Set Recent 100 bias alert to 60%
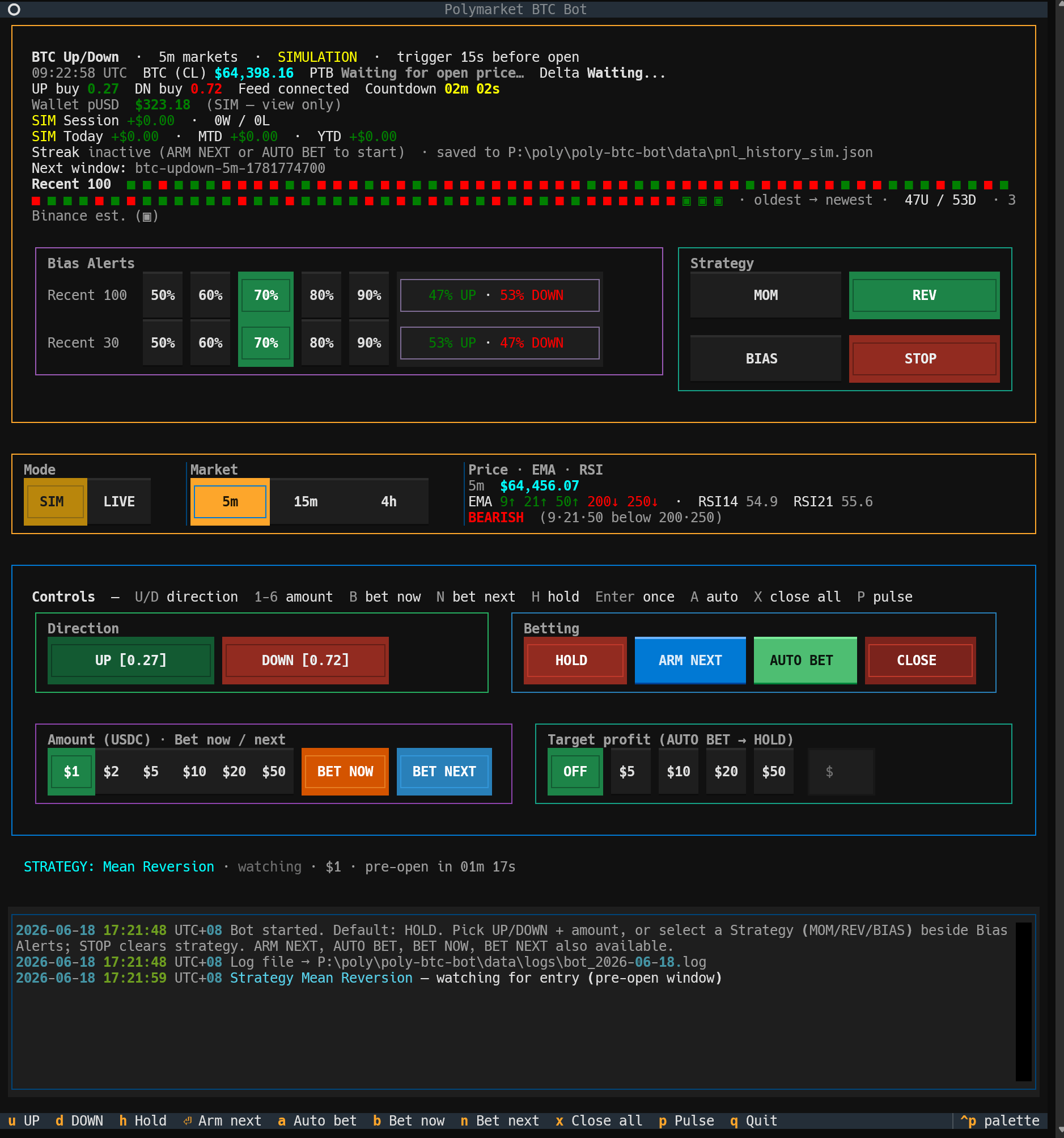This screenshot has width=1064, height=1138. point(210,295)
